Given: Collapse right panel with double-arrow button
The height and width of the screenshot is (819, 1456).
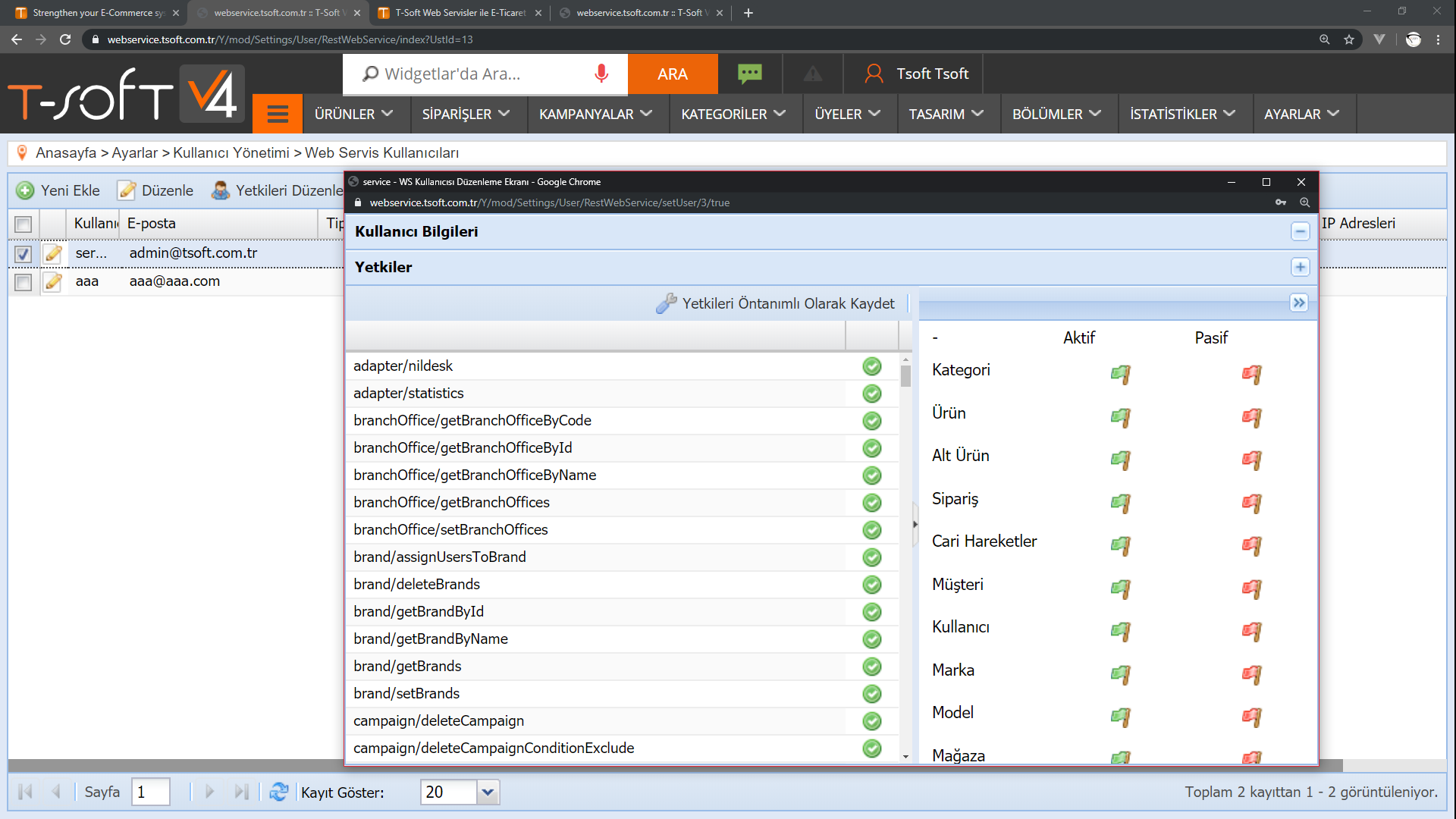Looking at the screenshot, I should (x=1299, y=303).
